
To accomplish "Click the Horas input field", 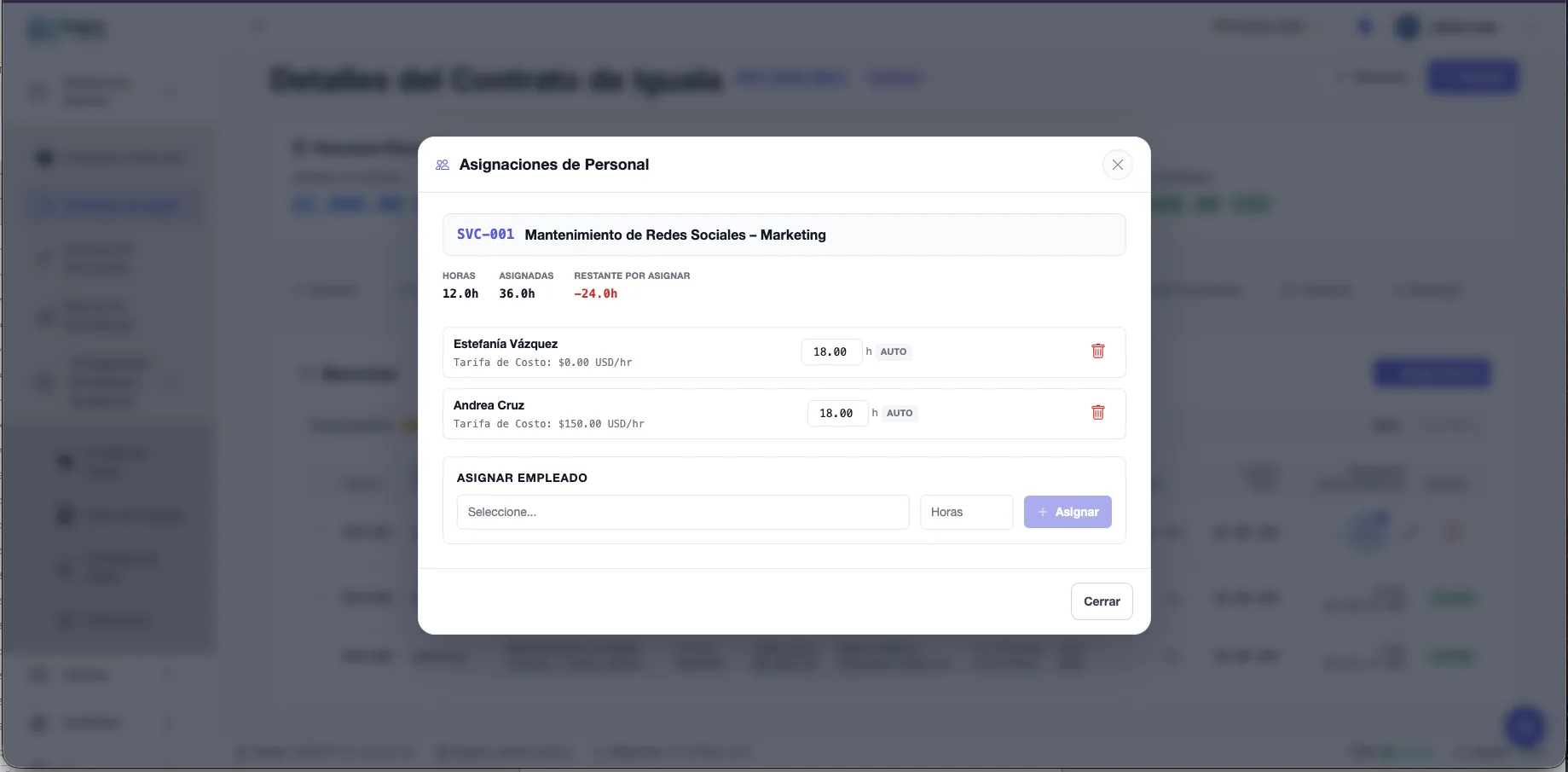I will click(966, 512).
